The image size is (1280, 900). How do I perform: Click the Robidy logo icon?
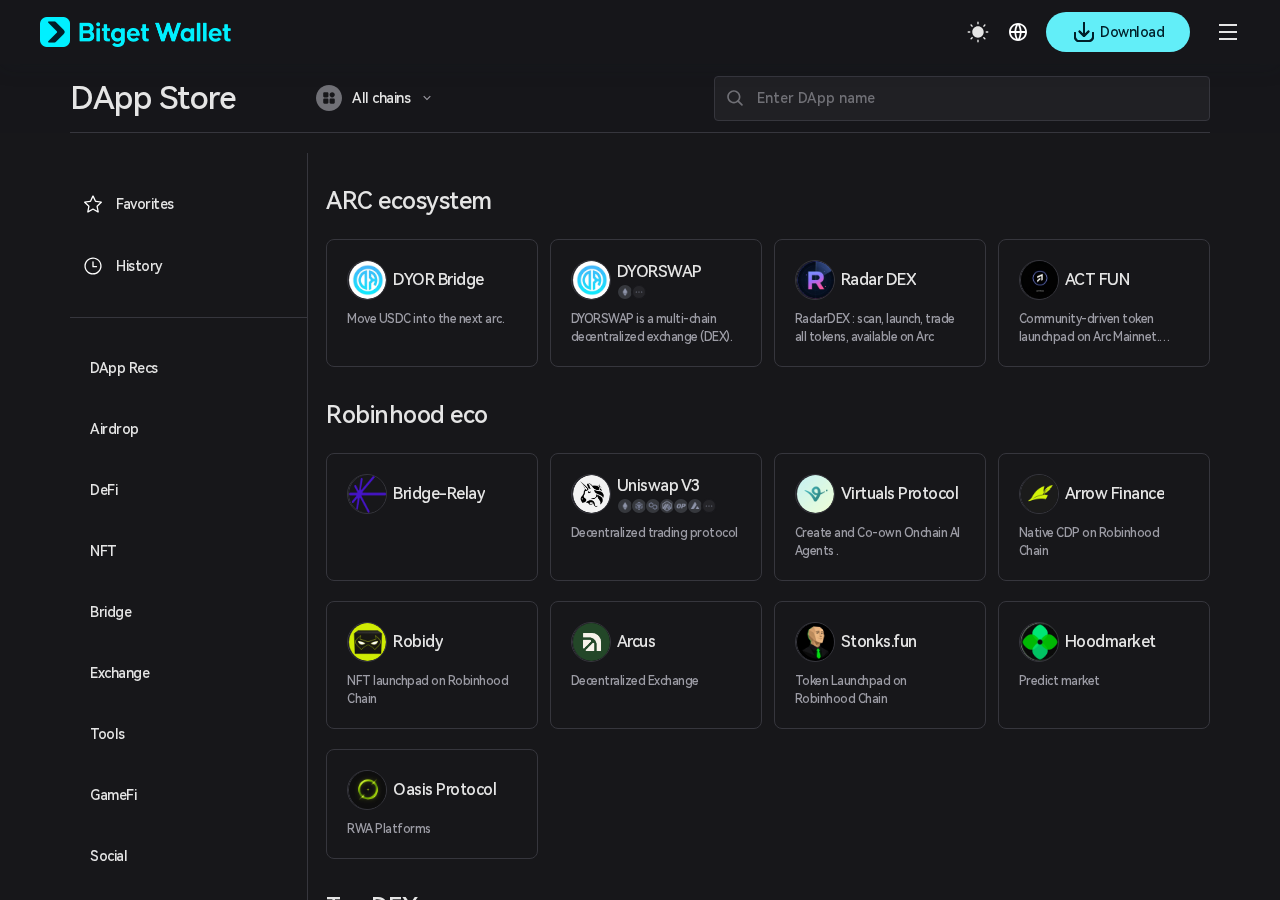(367, 642)
